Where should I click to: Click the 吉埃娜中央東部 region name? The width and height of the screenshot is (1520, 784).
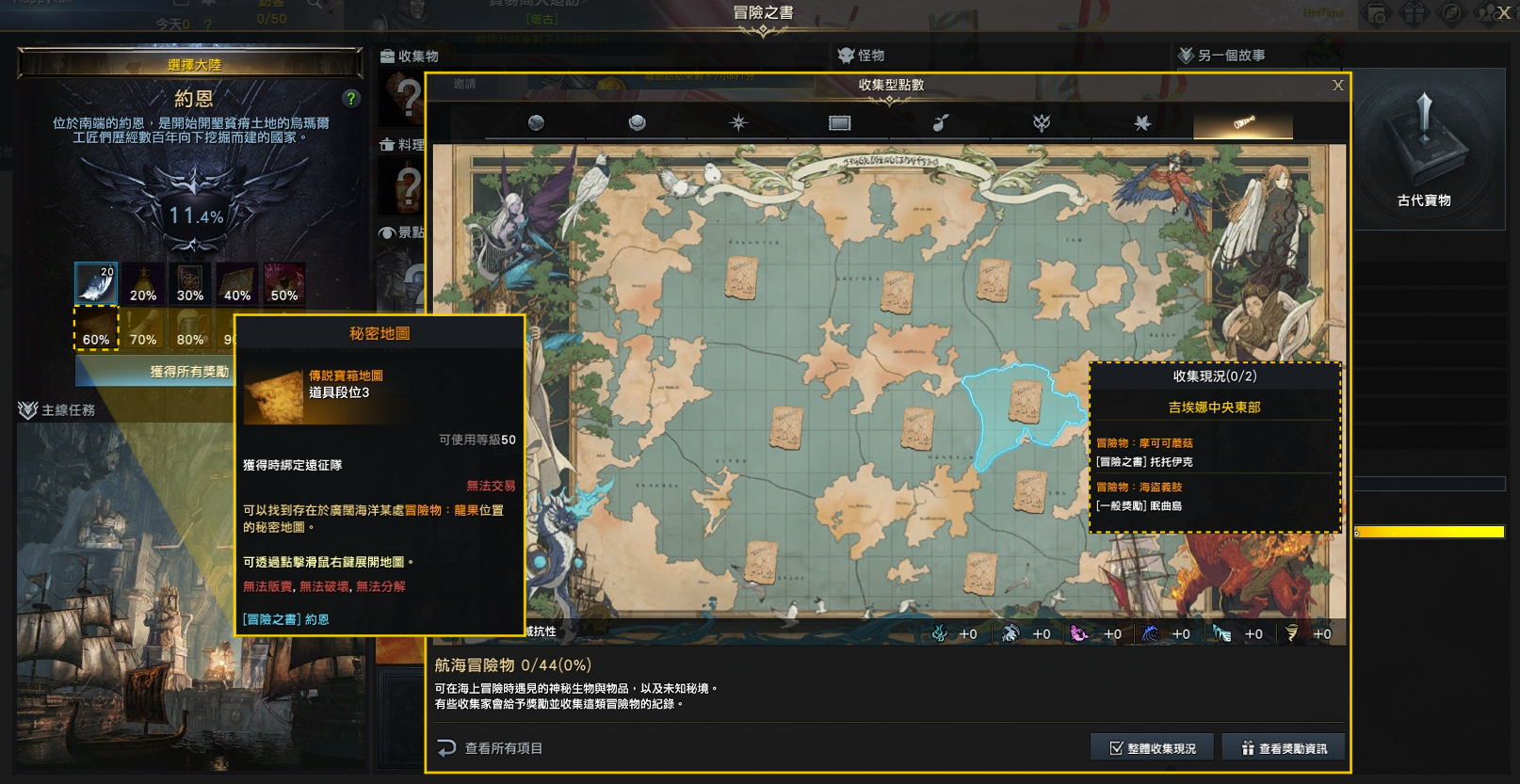[x=1215, y=408]
